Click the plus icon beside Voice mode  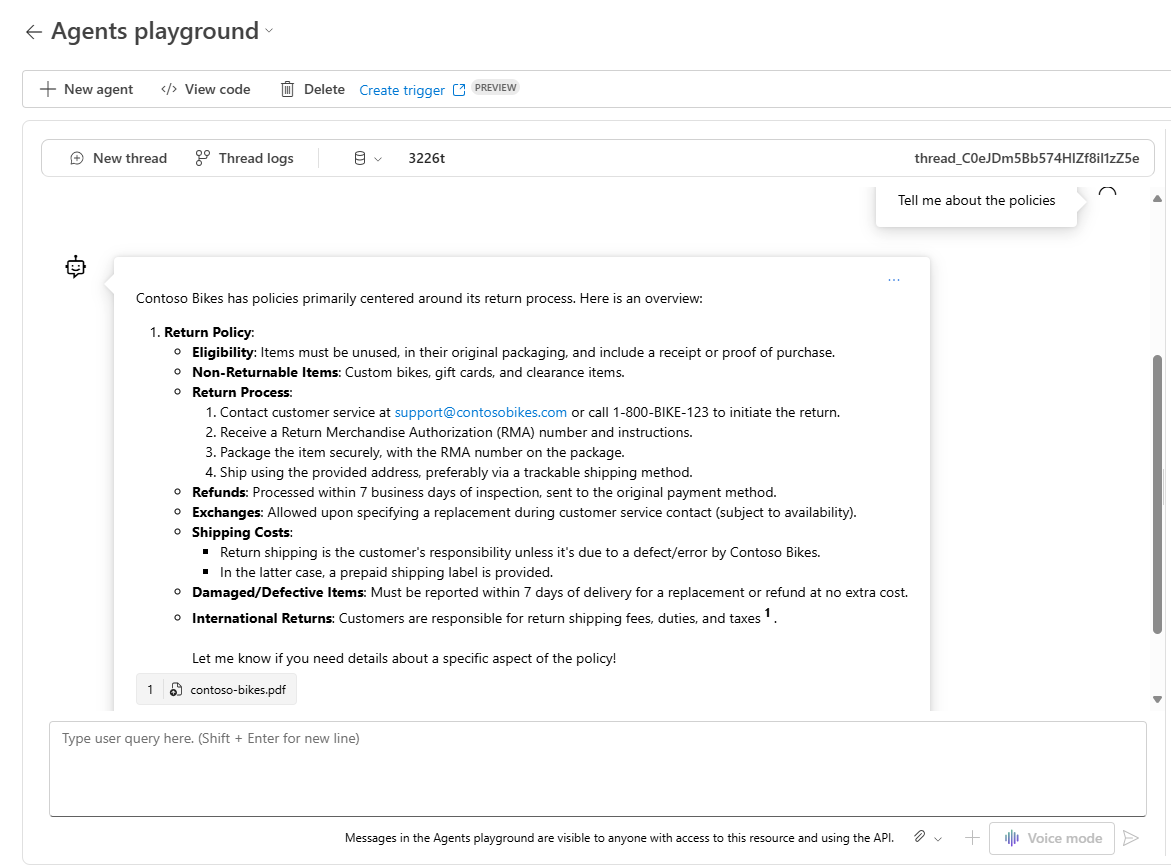click(972, 838)
